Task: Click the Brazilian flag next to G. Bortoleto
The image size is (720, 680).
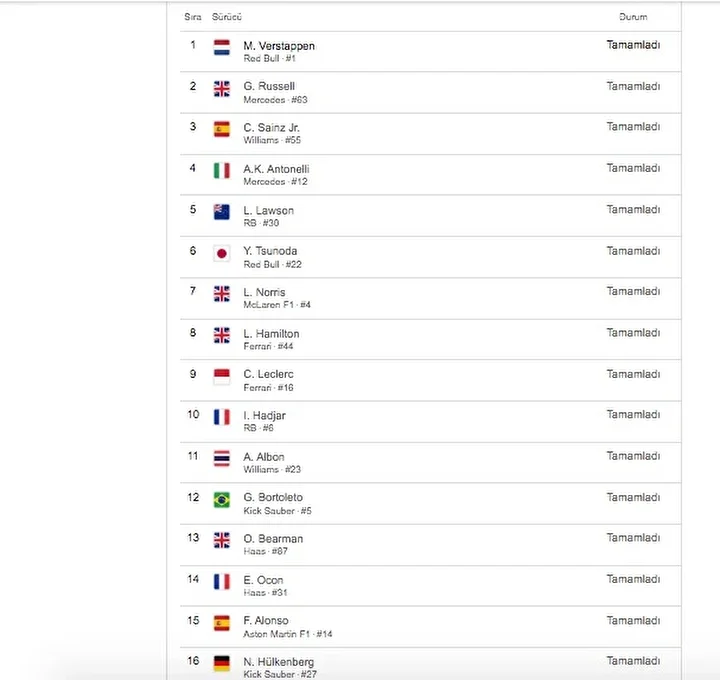Action: [222, 500]
